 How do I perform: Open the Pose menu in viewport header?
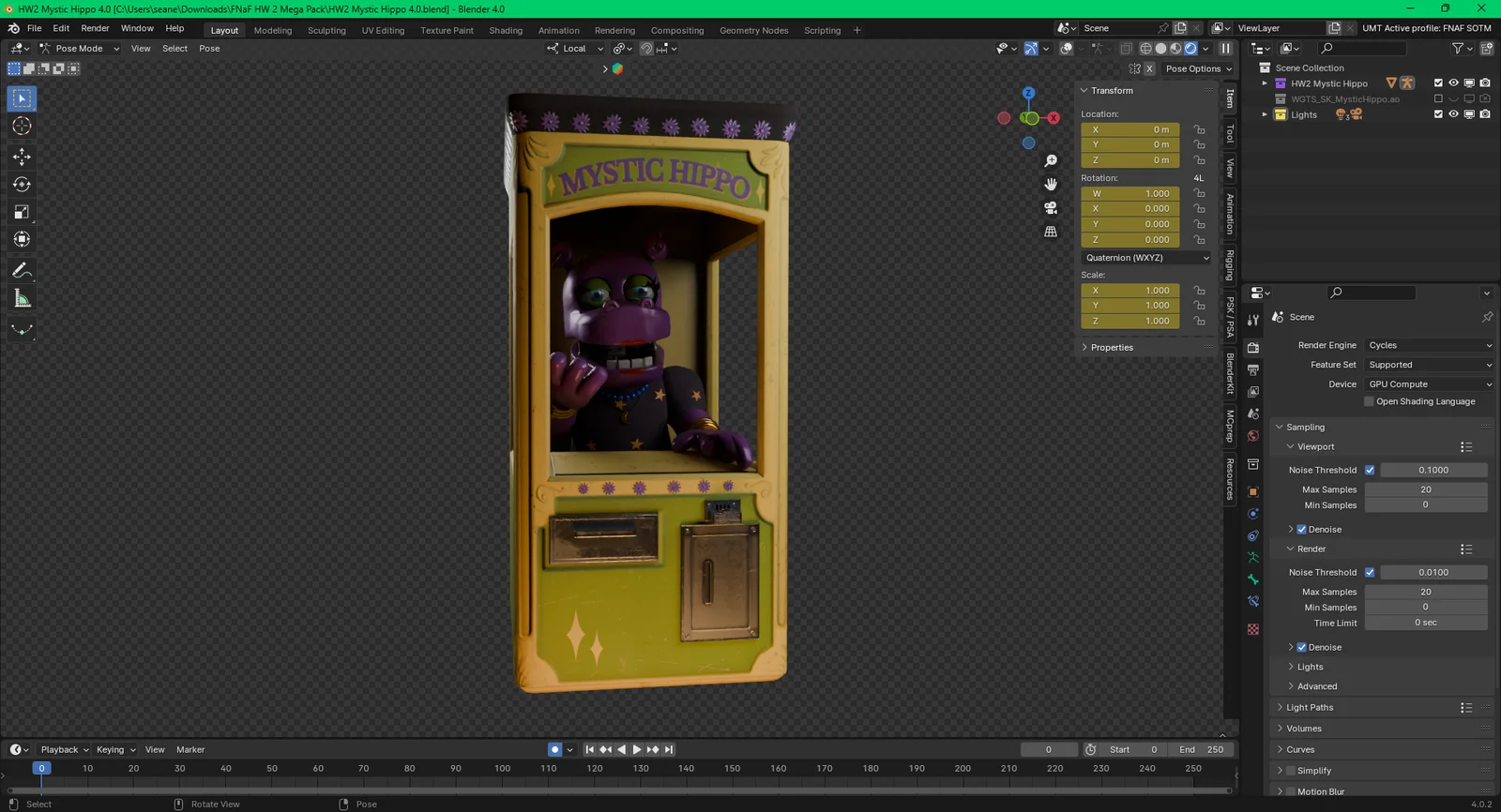pyautogui.click(x=209, y=49)
